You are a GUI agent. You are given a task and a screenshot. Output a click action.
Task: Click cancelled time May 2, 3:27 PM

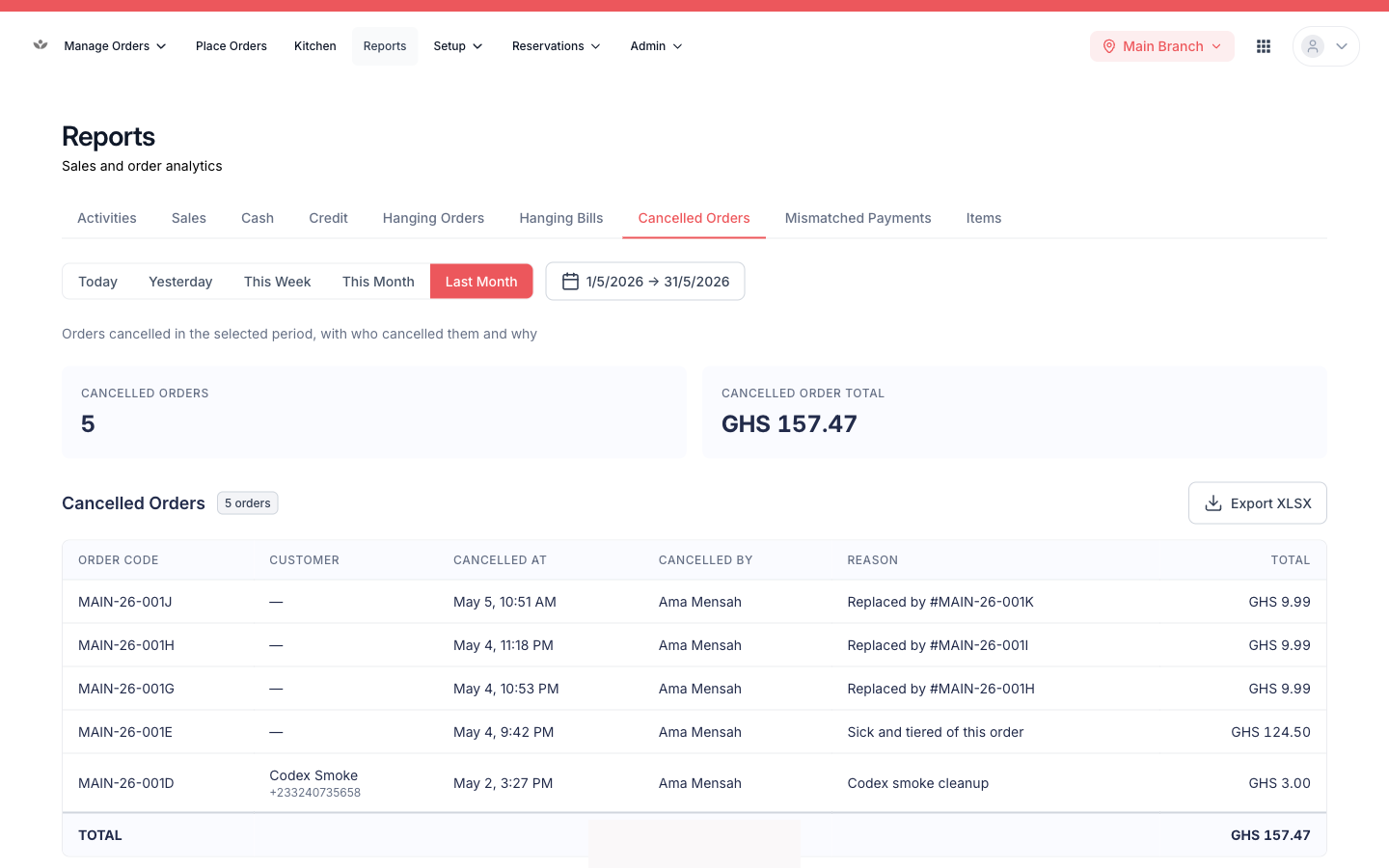pyautogui.click(x=504, y=783)
